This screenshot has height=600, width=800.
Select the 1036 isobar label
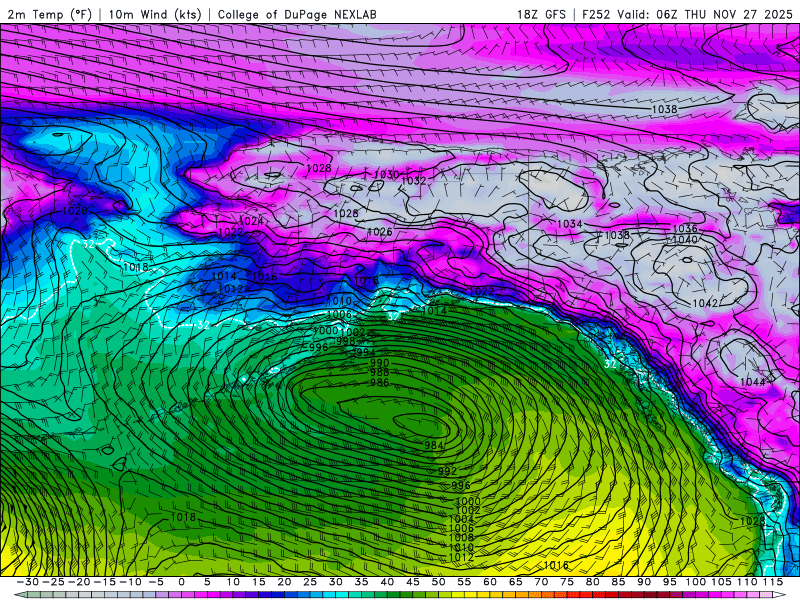click(x=685, y=229)
